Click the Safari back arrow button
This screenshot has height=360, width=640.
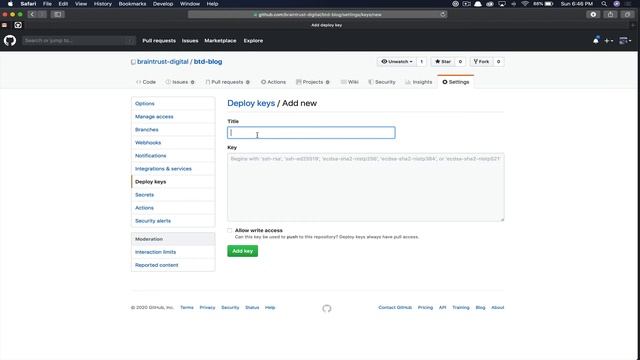(x=32, y=14)
